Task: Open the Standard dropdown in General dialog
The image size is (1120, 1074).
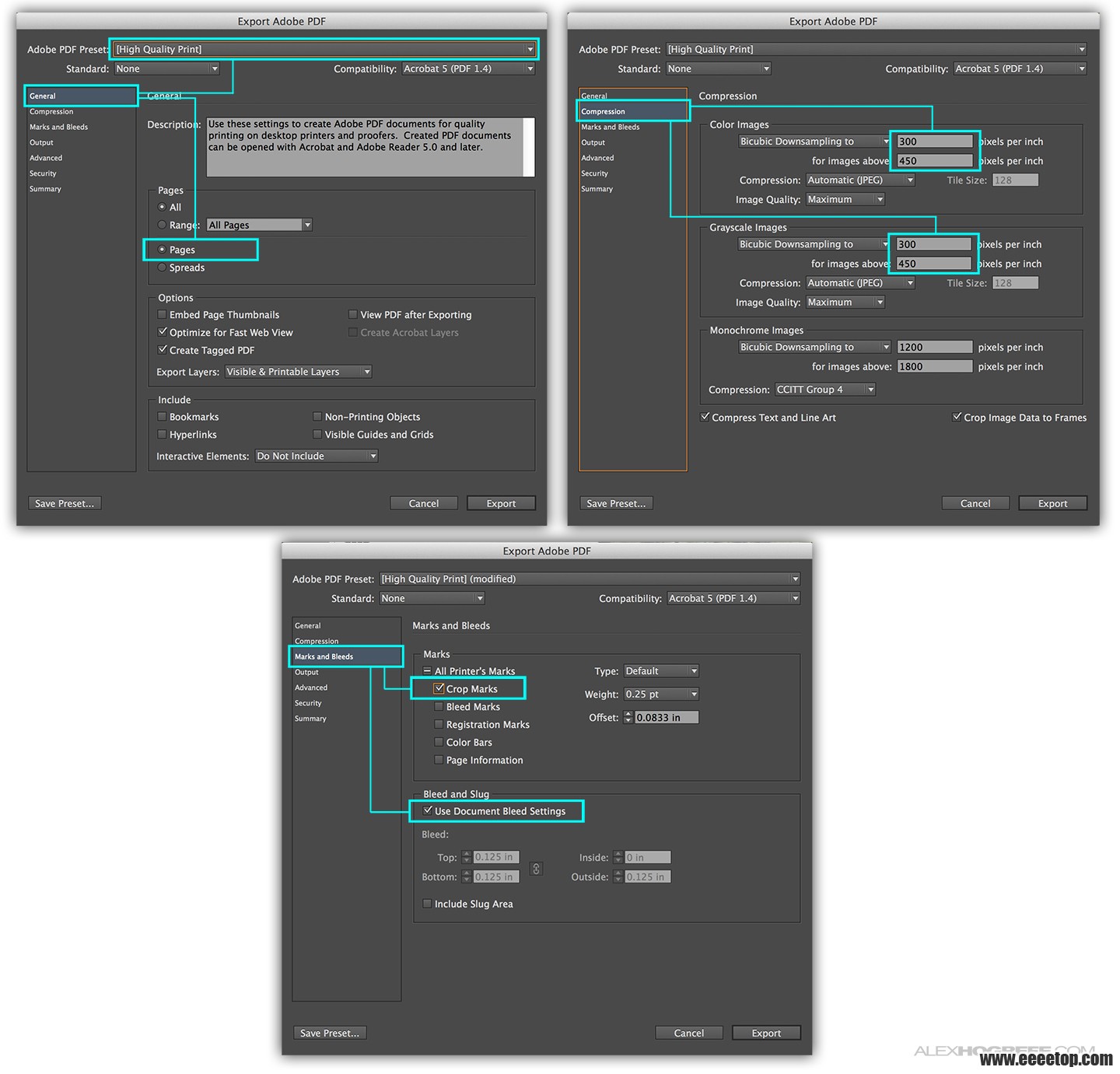Action: pos(167,68)
